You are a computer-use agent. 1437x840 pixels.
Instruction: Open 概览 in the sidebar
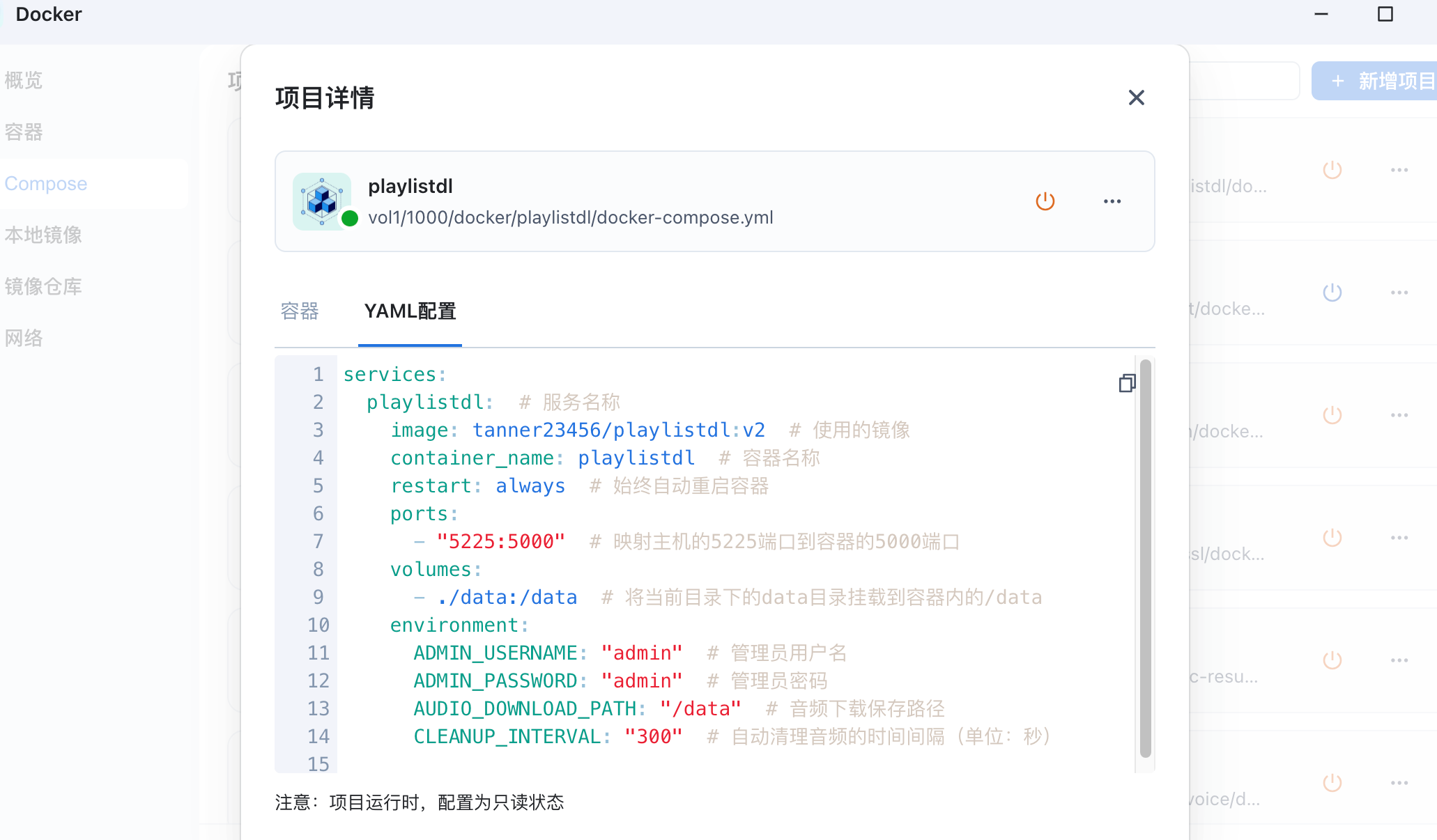click(x=24, y=80)
